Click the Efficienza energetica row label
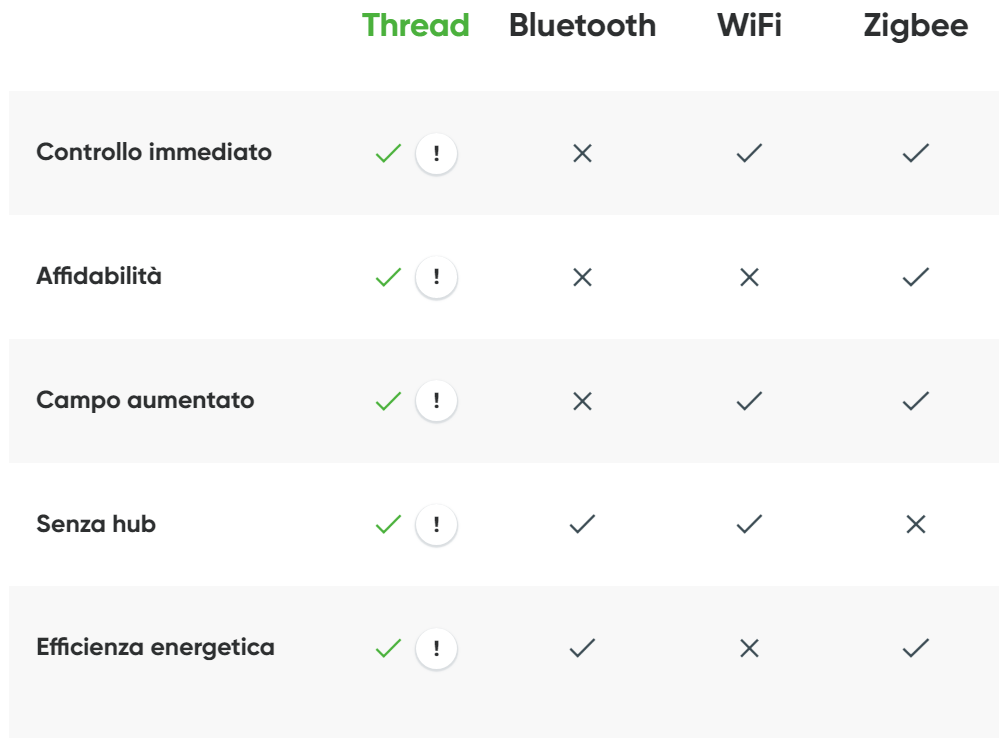 [155, 647]
